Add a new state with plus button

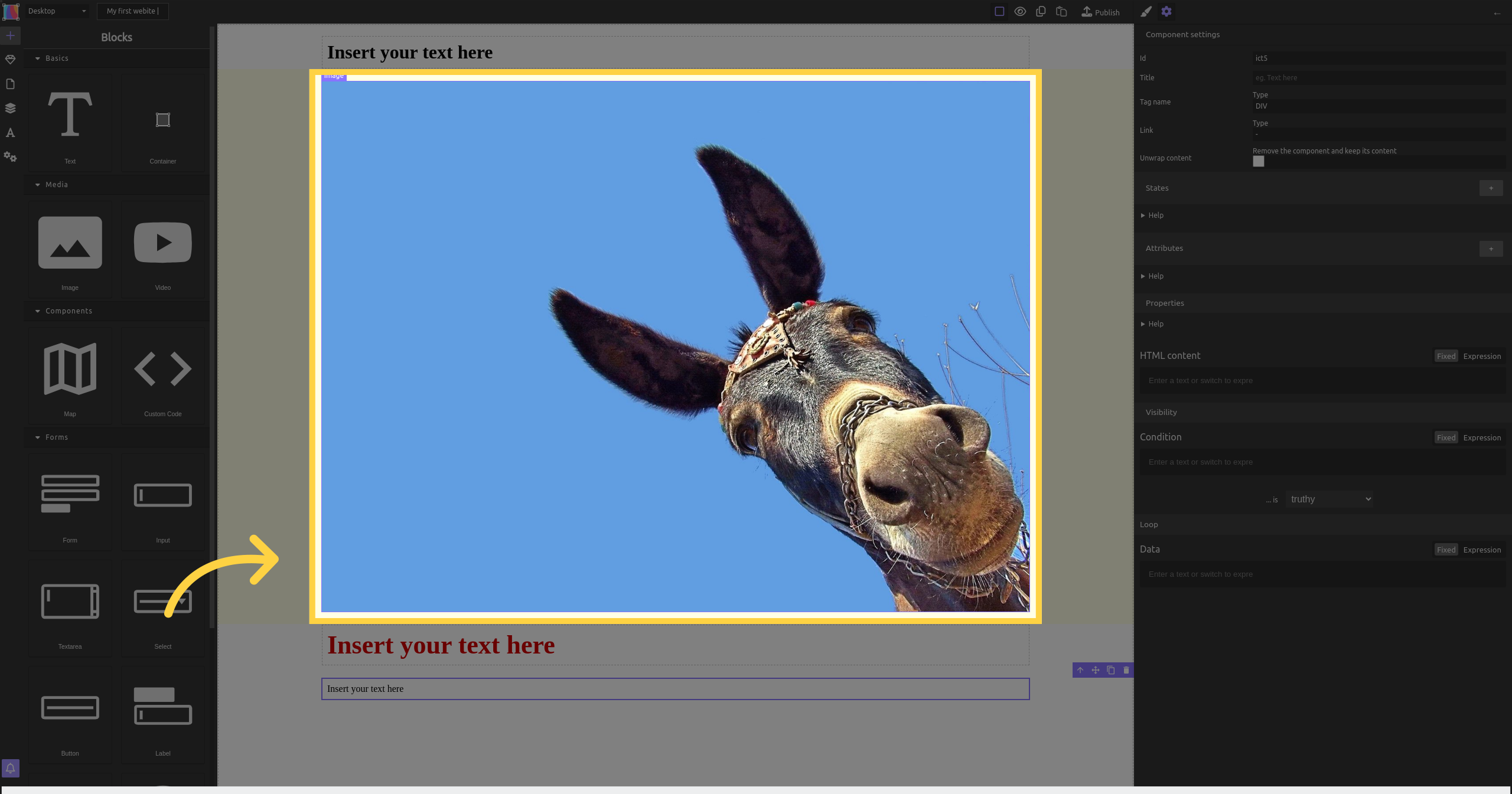coord(1491,188)
